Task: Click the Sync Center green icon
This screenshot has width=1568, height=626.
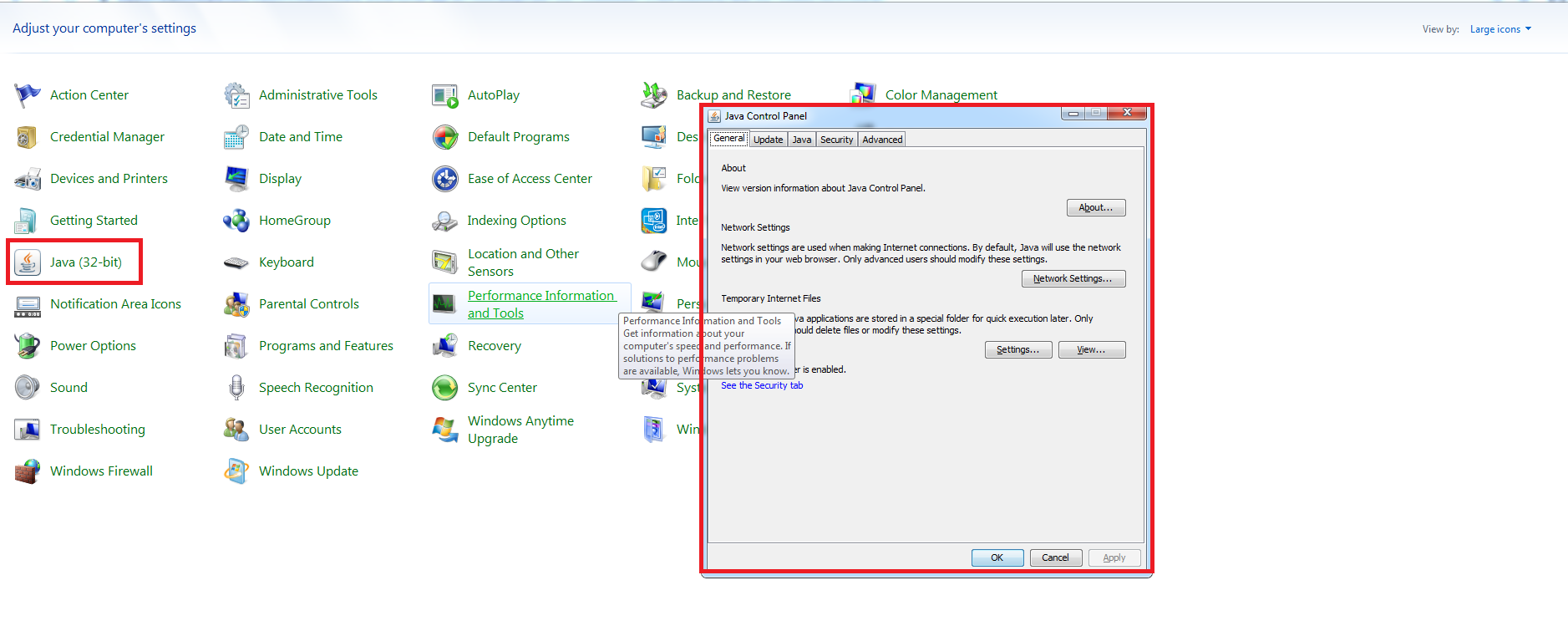Action: pyautogui.click(x=445, y=388)
